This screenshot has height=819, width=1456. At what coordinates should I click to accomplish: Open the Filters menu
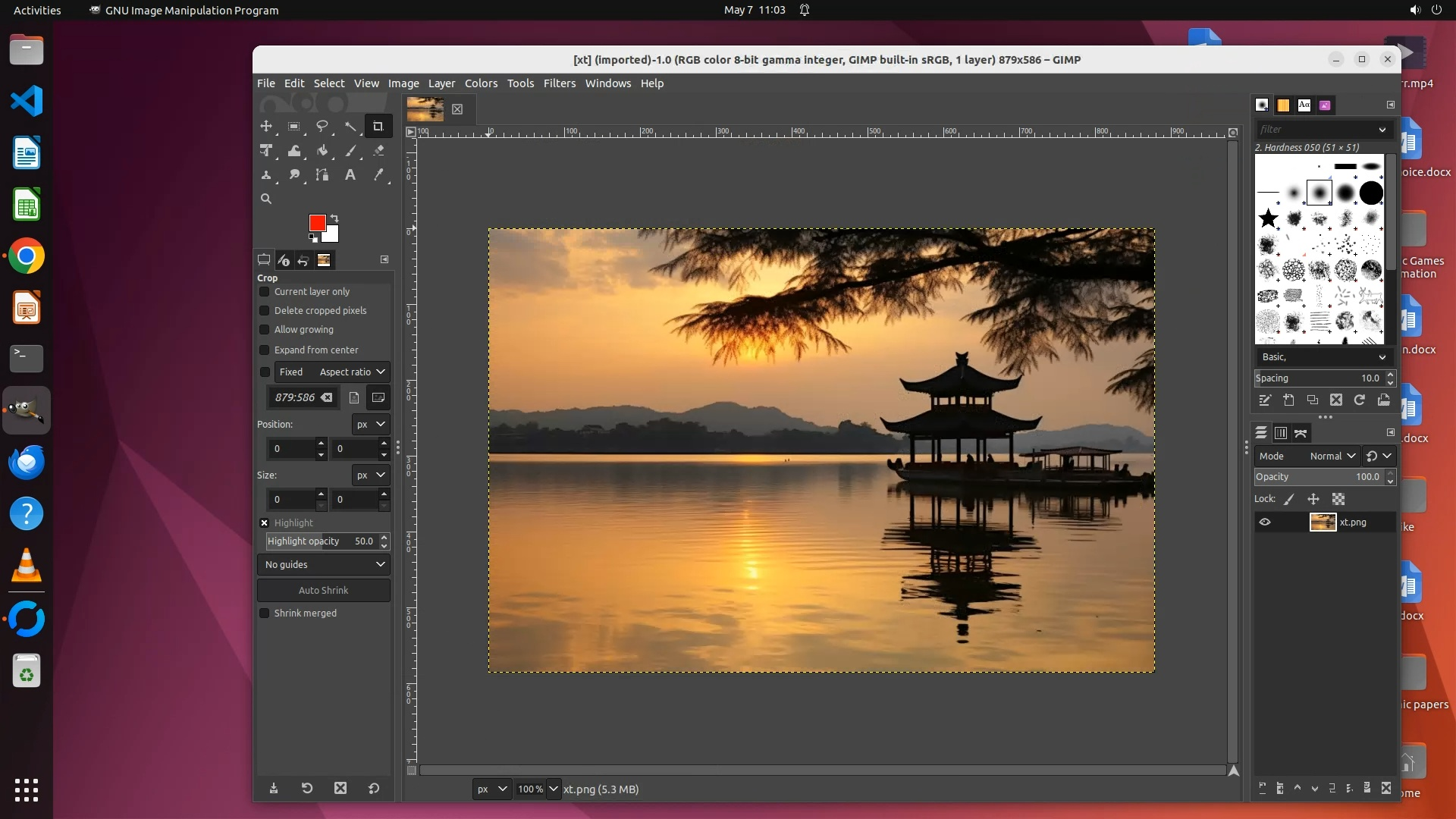pyautogui.click(x=559, y=83)
